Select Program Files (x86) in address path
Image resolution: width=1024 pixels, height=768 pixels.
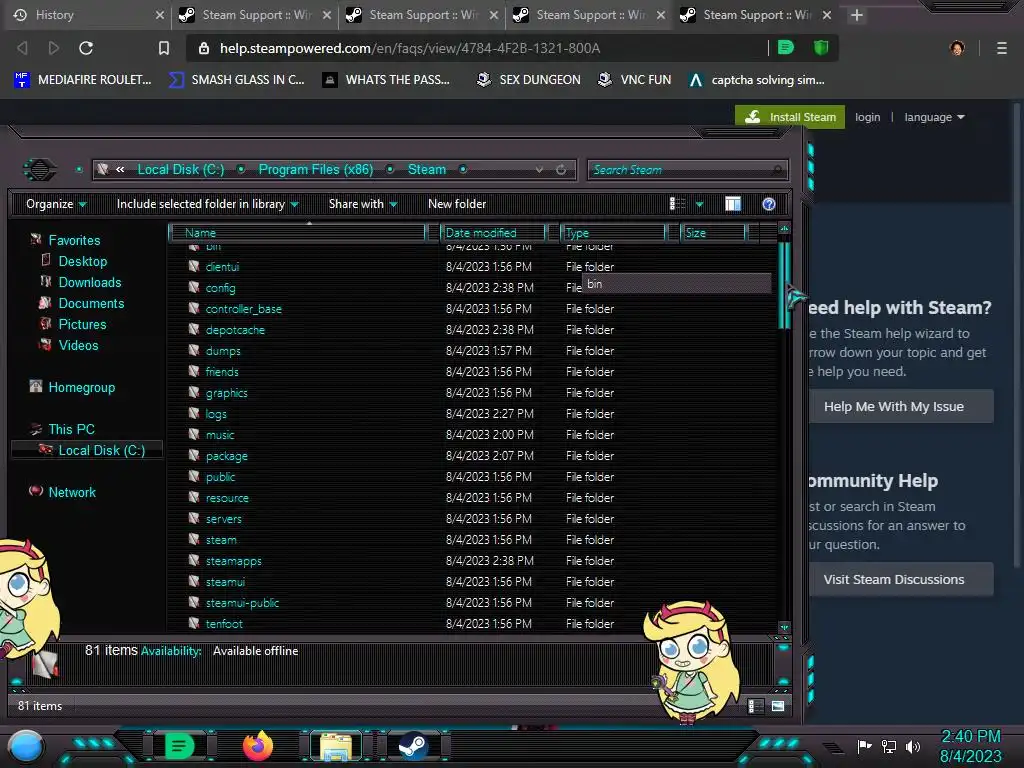(315, 169)
